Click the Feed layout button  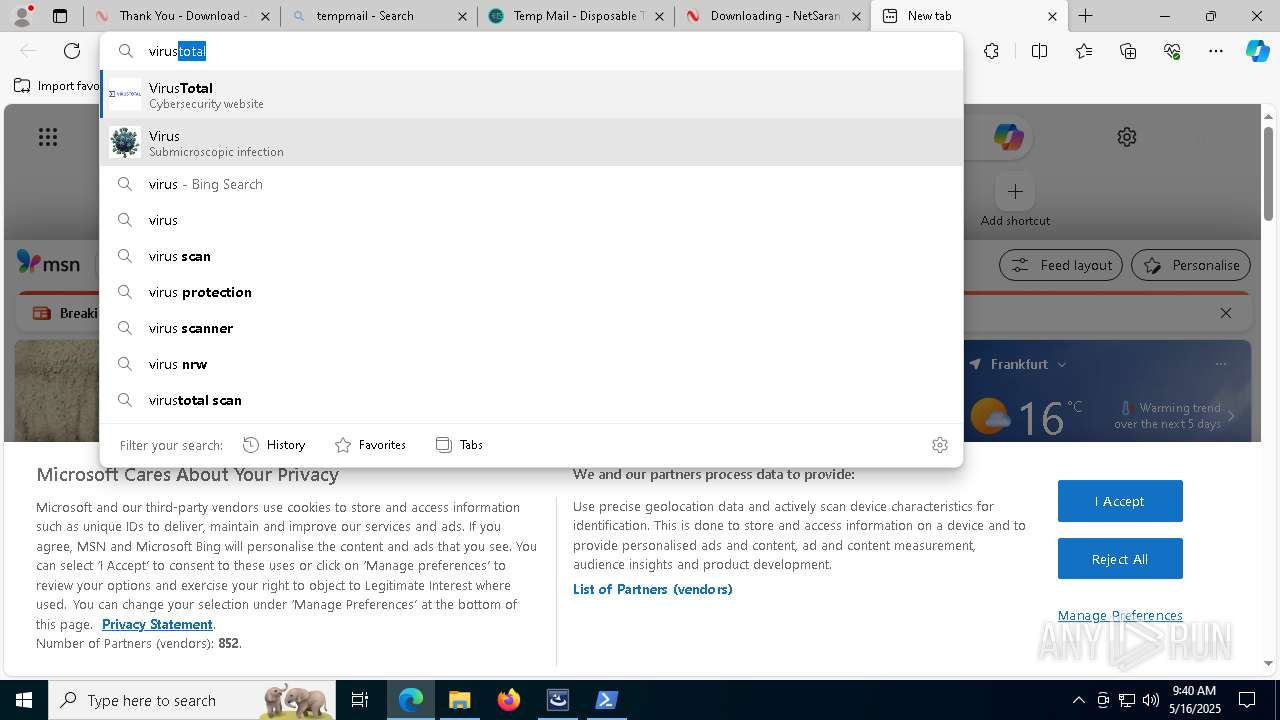[x=1061, y=265]
